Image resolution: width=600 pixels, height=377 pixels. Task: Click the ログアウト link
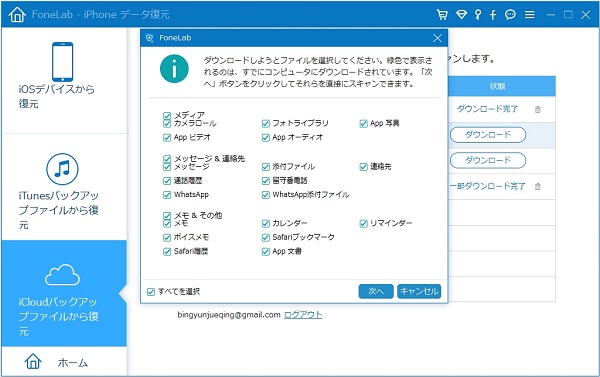(303, 315)
